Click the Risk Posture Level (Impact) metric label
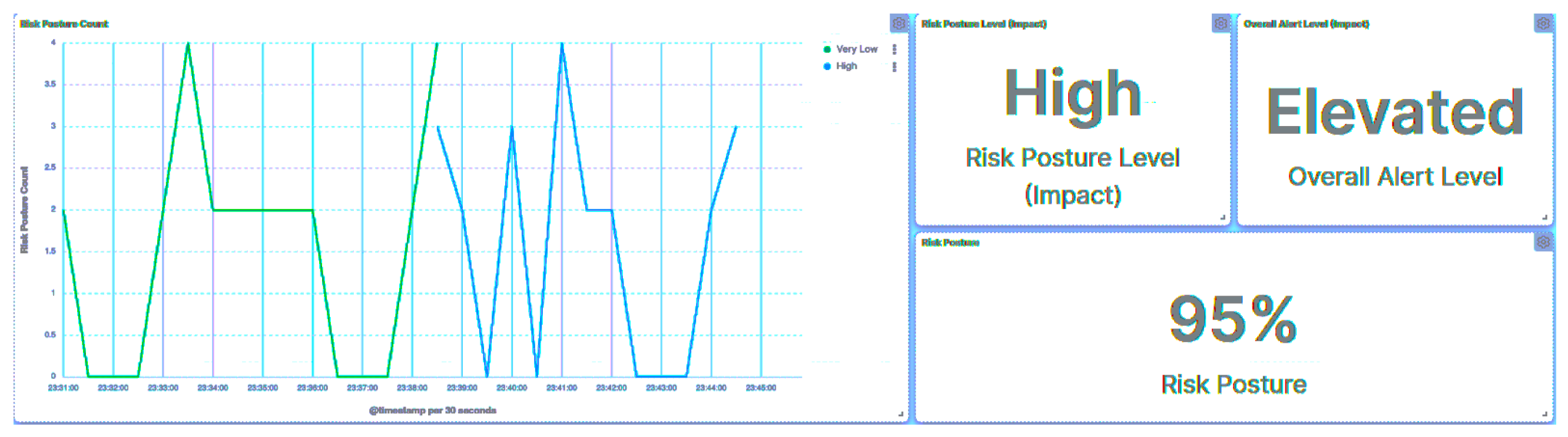1568x437 pixels. click(1073, 176)
